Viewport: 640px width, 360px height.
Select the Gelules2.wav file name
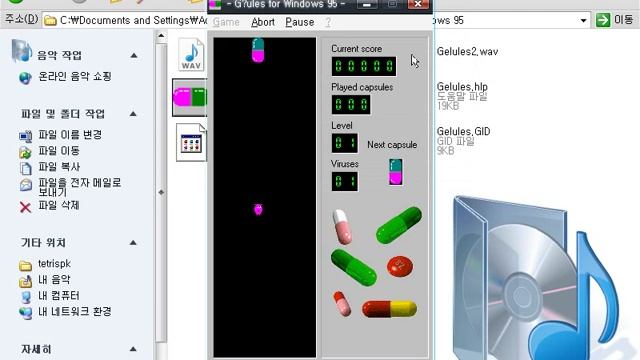click(x=467, y=52)
